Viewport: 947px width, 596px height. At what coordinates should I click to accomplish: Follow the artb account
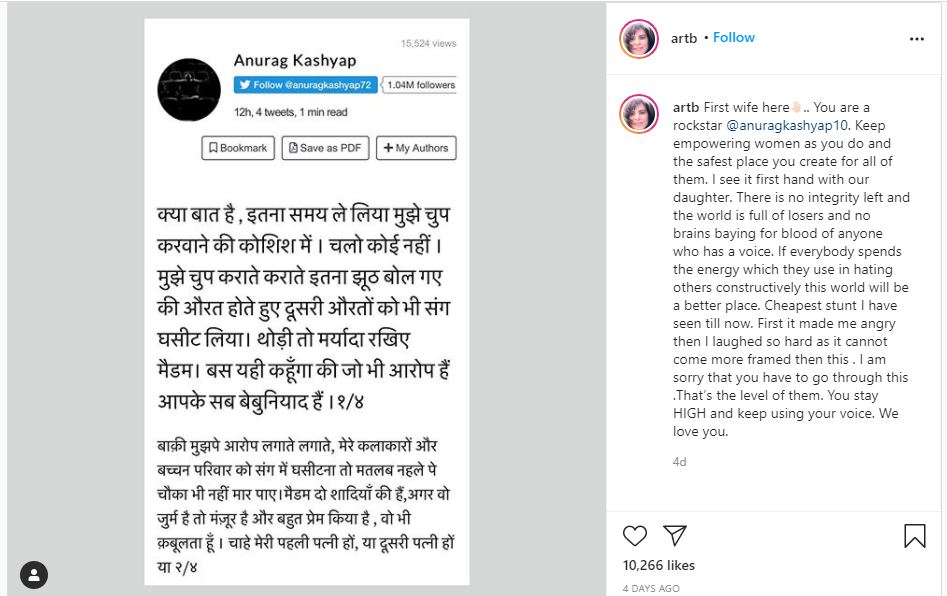(x=733, y=38)
